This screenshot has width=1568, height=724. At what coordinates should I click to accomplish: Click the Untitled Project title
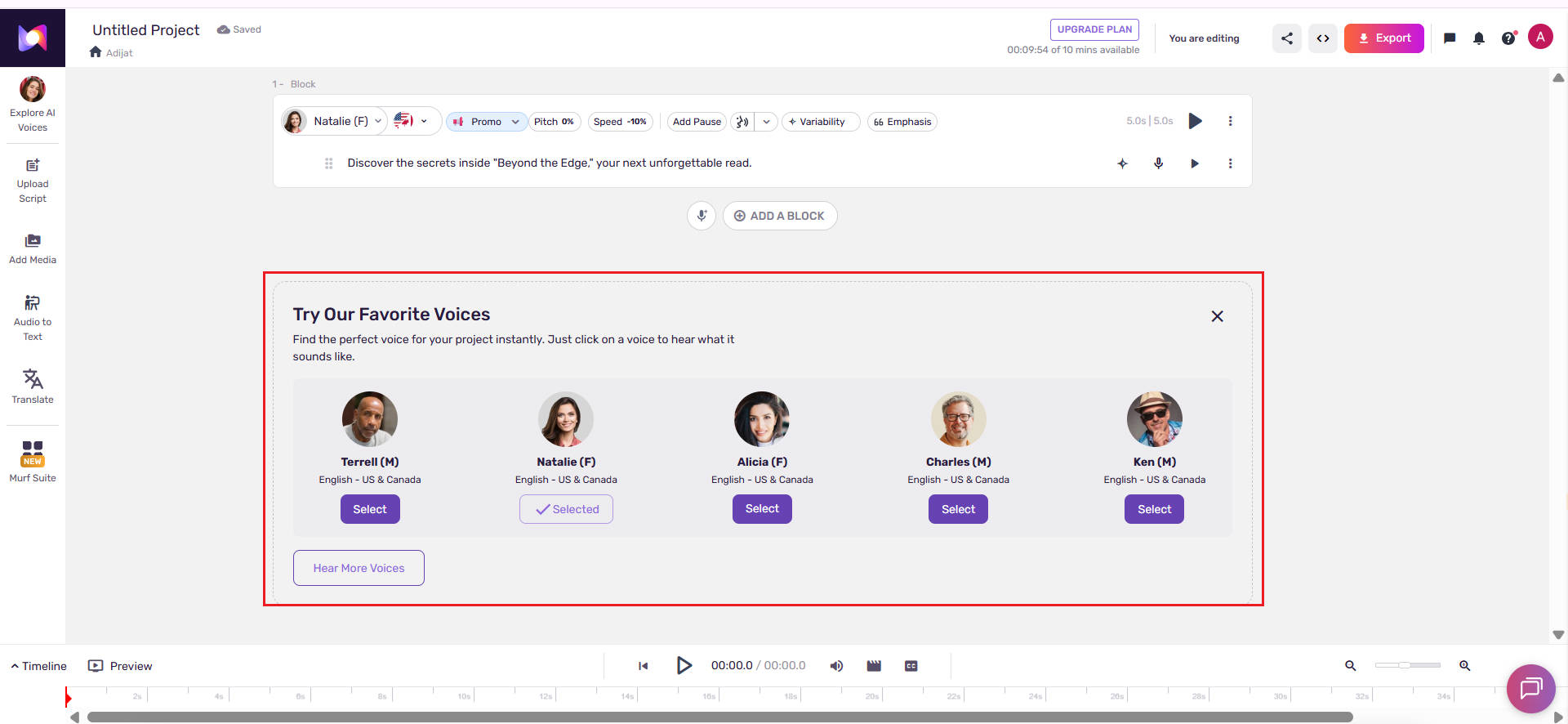[145, 30]
